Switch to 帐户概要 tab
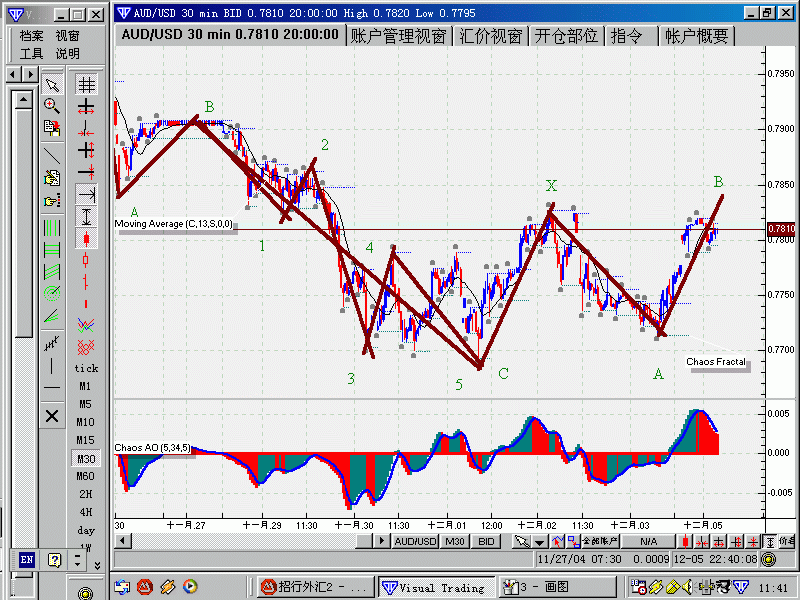Image resolution: width=800 pixels, height=600 pixels. tap(696, 36)
